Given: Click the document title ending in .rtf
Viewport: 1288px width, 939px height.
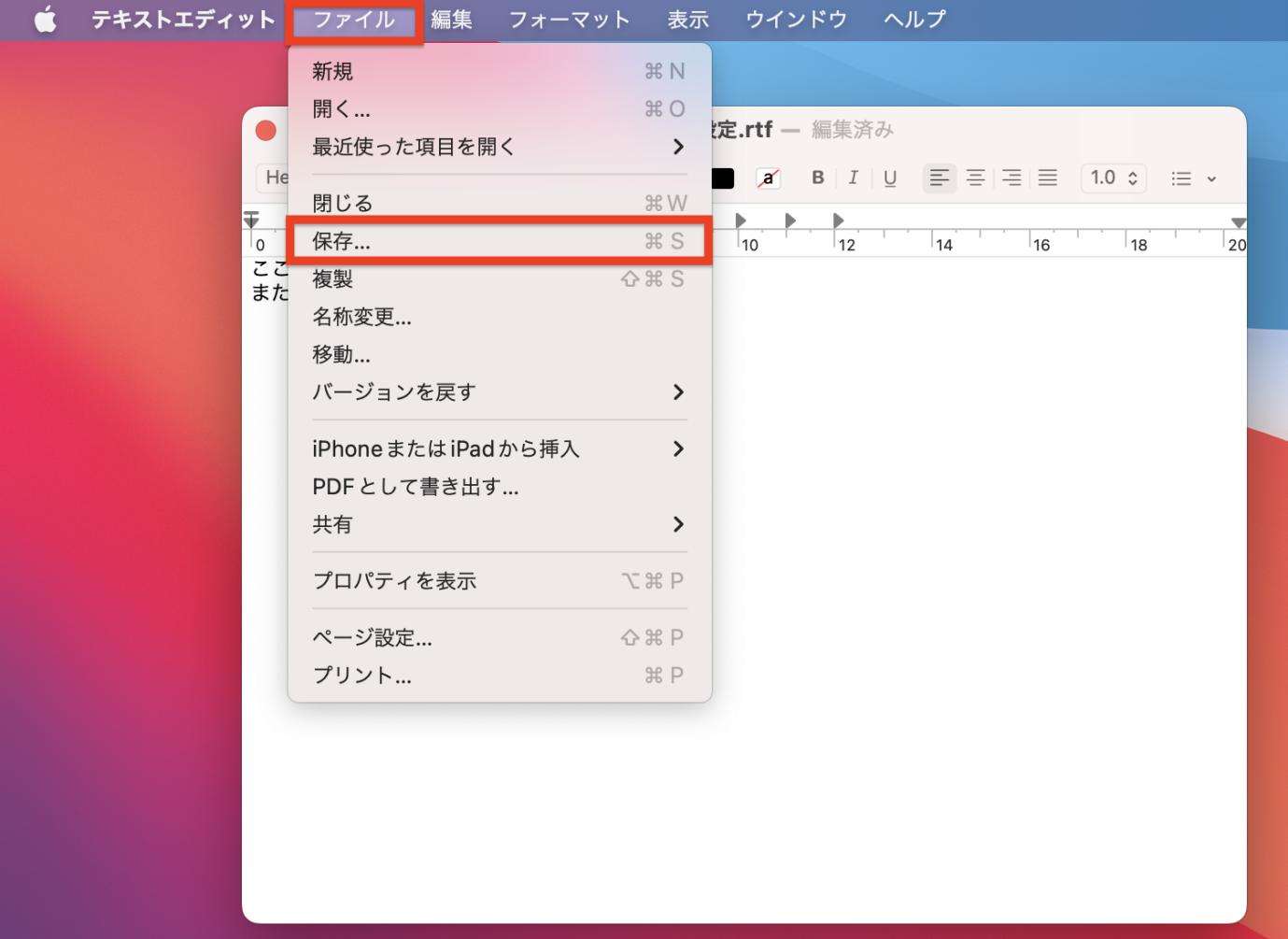Looking at the screenshot, I should click(741, 130).
